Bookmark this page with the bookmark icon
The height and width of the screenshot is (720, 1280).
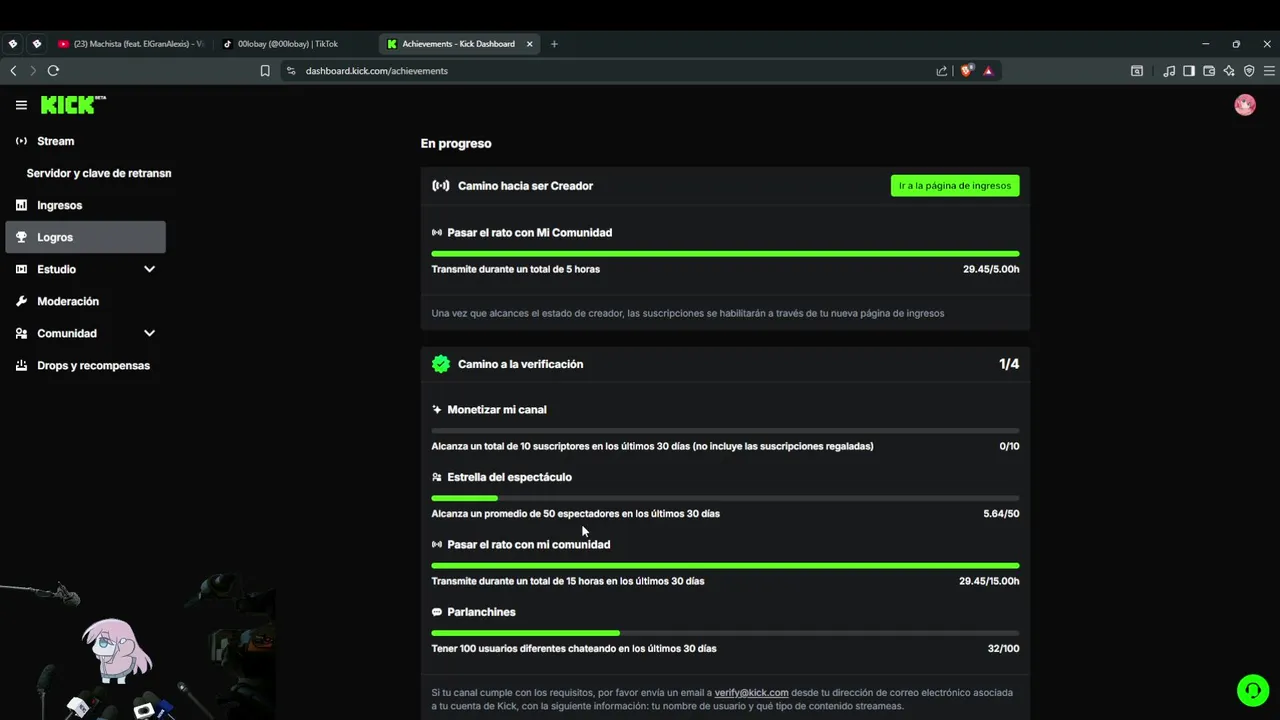click(x=265, y=71)
